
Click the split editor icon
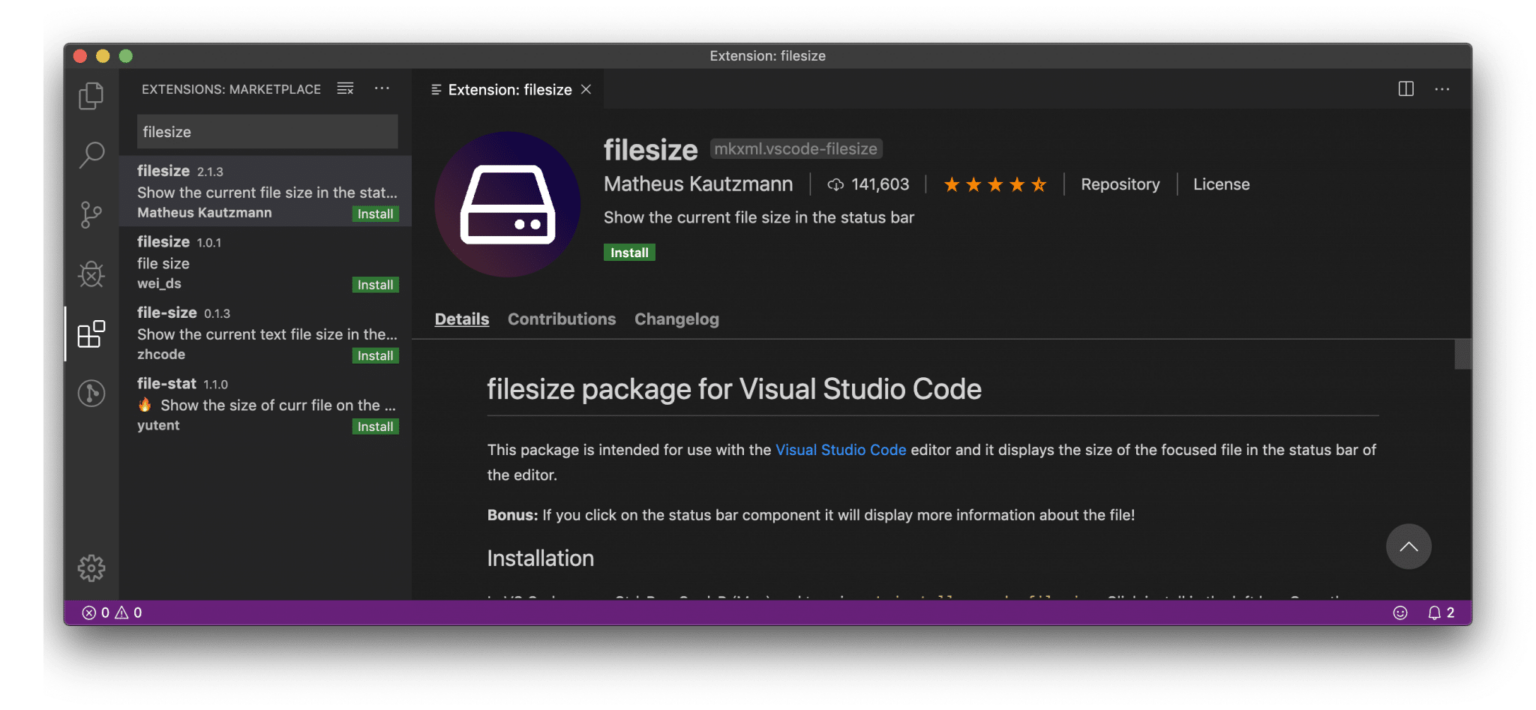[x=1405, y=88]
